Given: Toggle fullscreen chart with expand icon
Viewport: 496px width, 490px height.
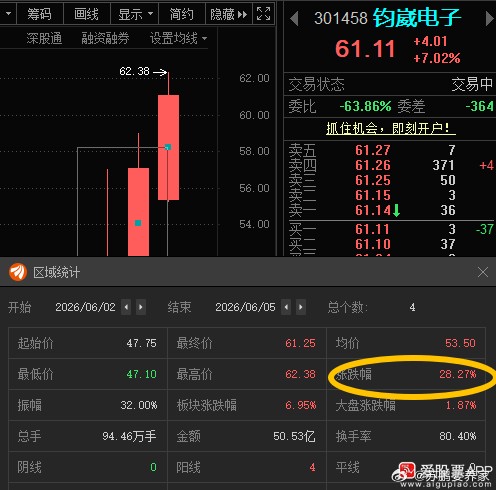Looking at the screenshot, I should (x=263, y=14).
